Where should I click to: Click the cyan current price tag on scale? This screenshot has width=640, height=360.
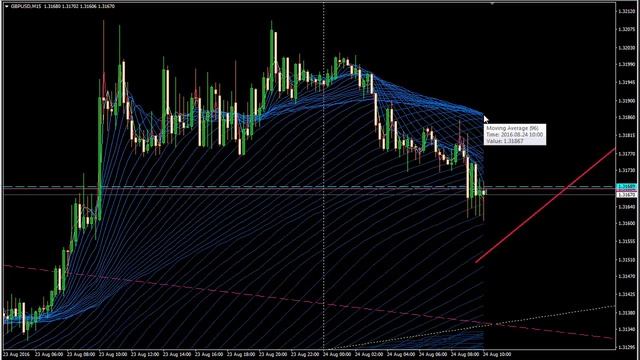pyautogui.click(x=627, y=187)
